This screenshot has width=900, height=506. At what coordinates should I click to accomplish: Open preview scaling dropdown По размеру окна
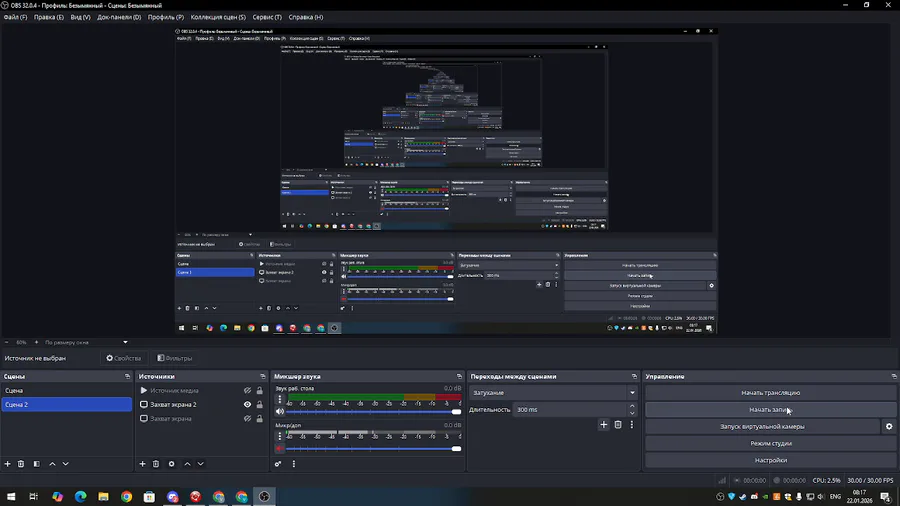[86, 342]
